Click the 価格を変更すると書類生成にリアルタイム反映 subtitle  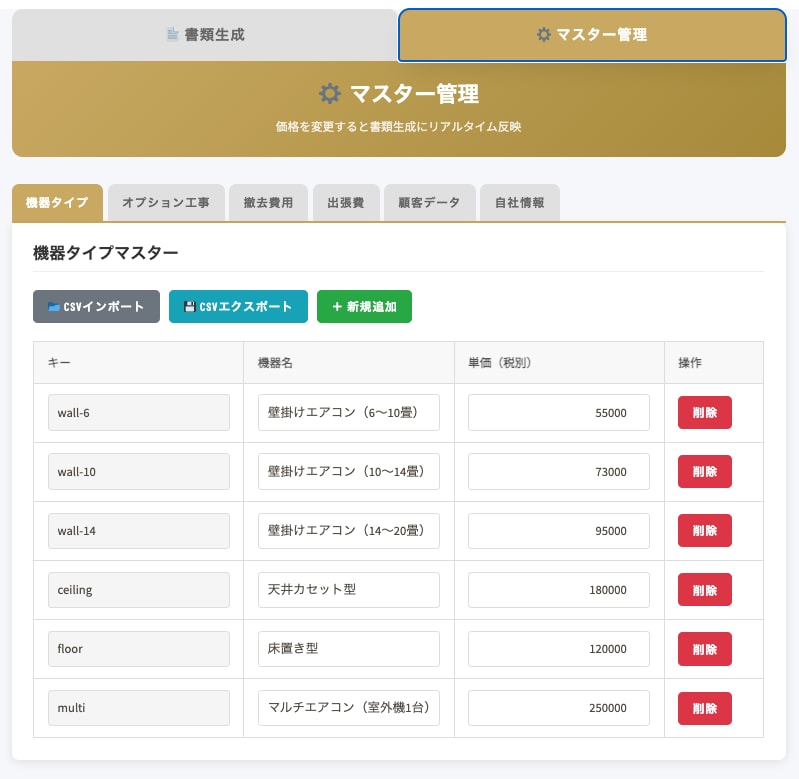398,127
